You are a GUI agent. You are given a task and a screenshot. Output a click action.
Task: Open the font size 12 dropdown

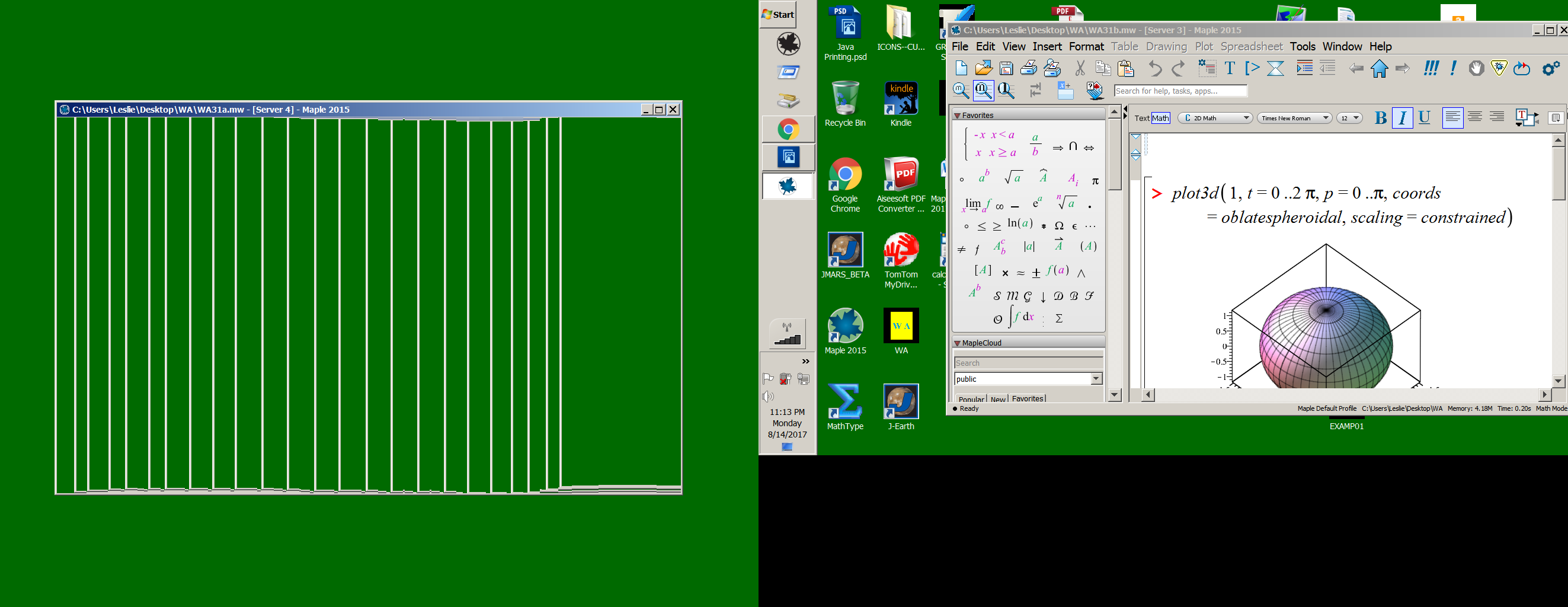1349,118
